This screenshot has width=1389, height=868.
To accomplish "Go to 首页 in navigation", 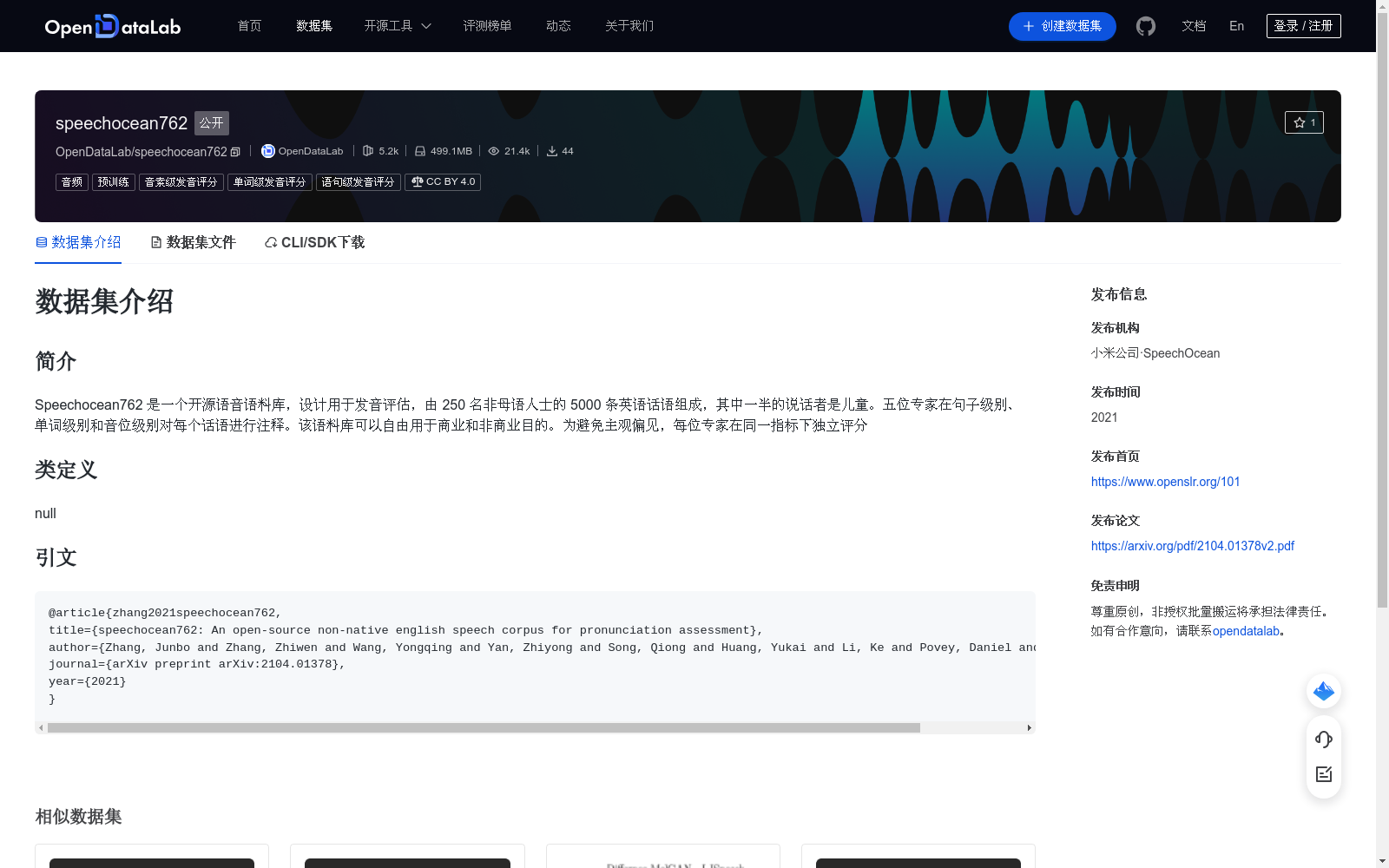I will [250, 26].
